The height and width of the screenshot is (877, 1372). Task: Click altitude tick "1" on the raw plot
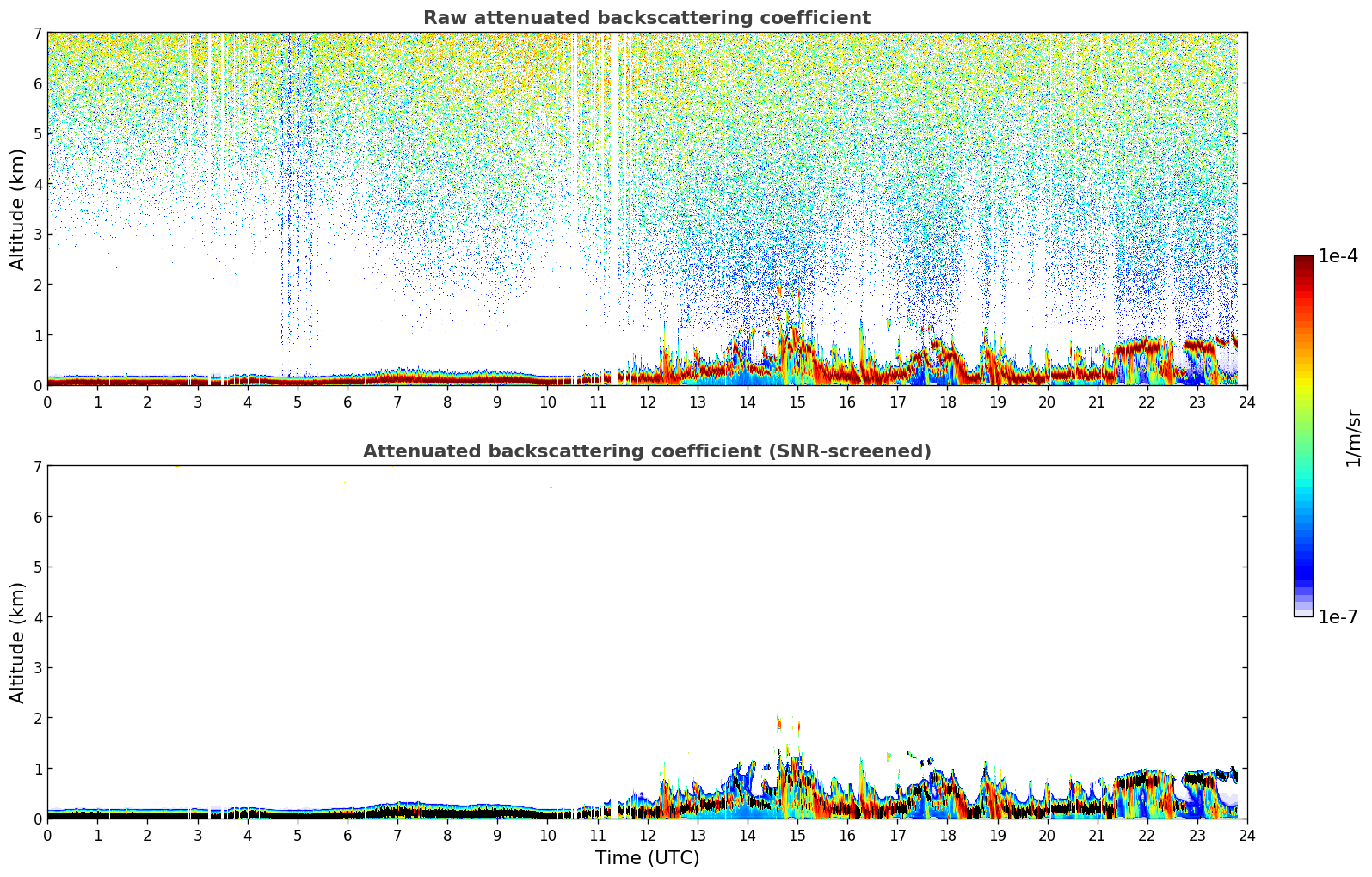pos(37,335)
